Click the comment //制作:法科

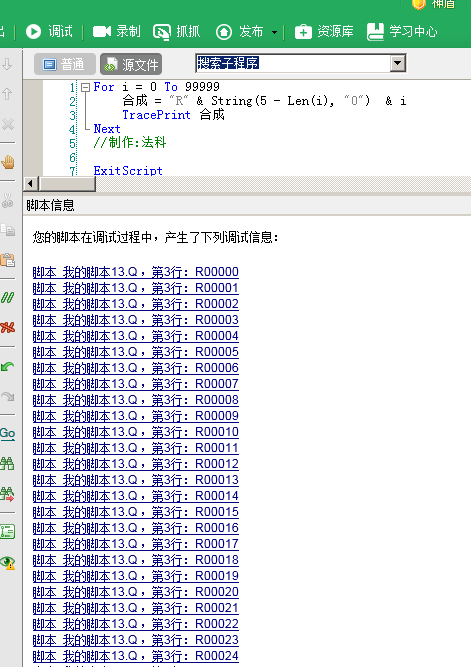click(x=130, y=143)
